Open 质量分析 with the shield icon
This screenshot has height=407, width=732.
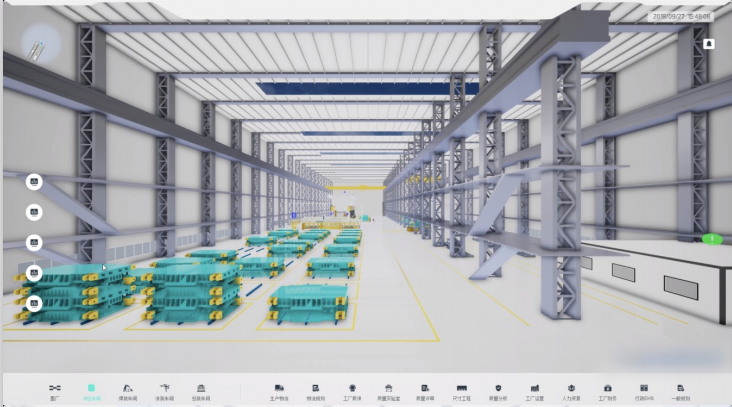click(x=498, y=390)
